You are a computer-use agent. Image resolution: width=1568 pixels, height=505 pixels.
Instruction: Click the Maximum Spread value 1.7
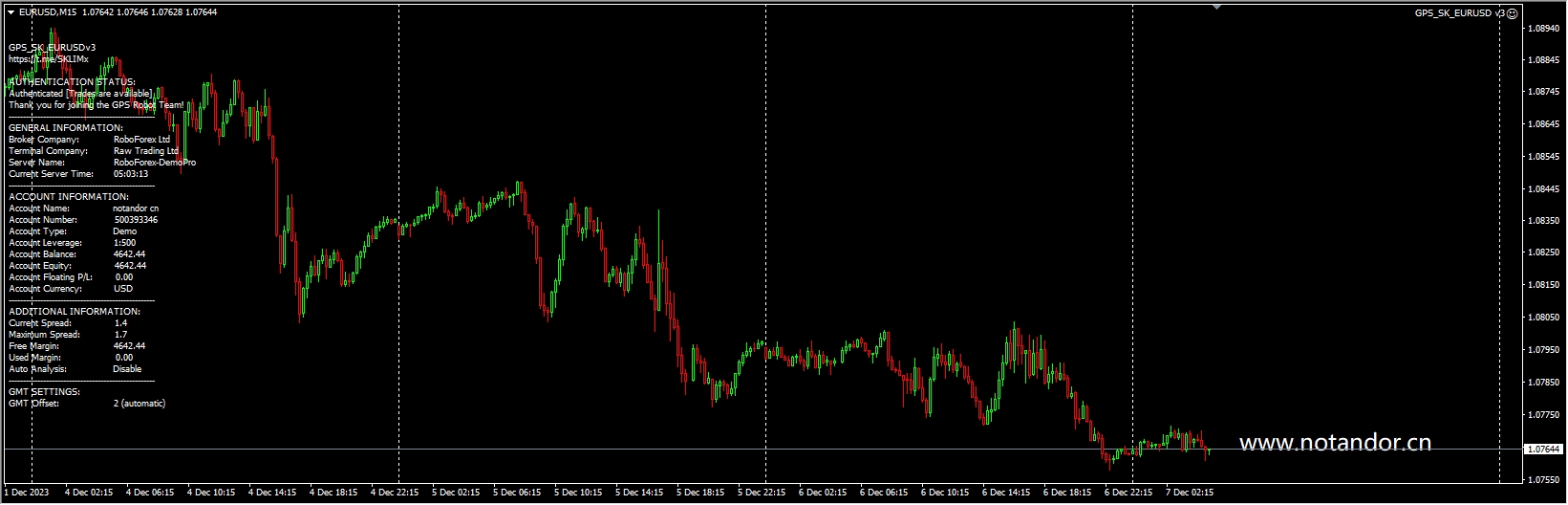click(120, 335)
